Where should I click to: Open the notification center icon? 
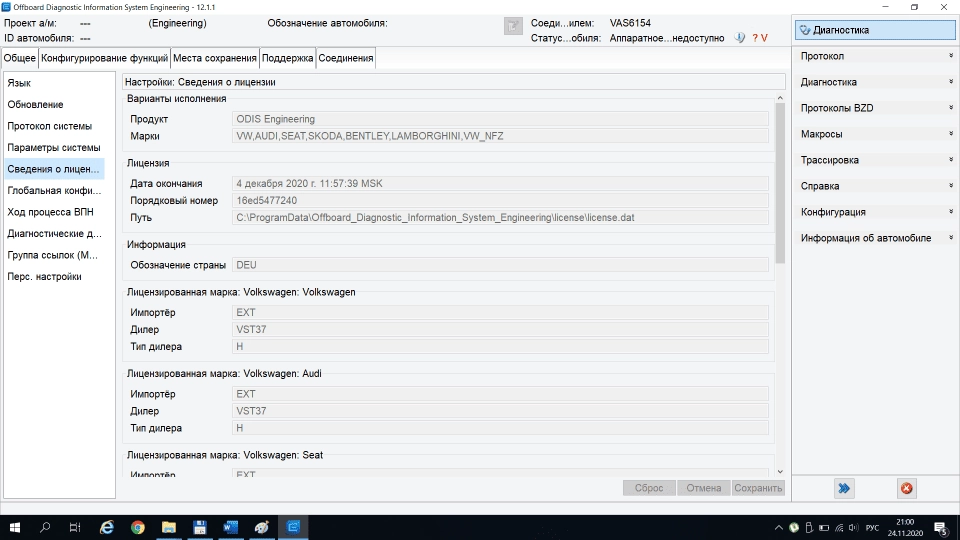(941, 527)
